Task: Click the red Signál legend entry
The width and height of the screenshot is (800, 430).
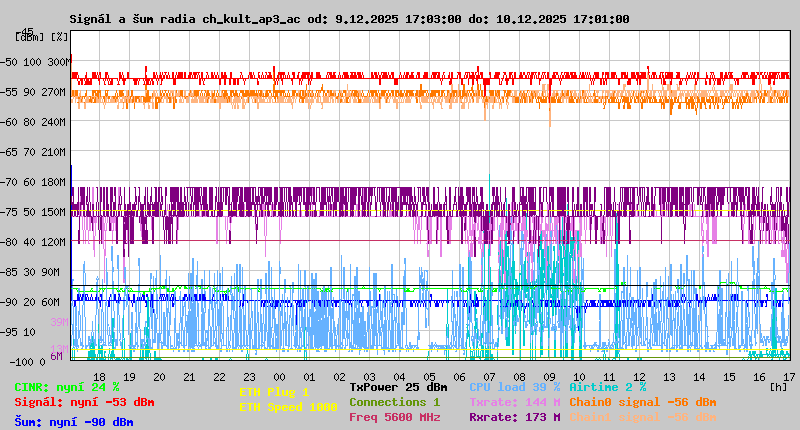Action: [x=84, y=402]
